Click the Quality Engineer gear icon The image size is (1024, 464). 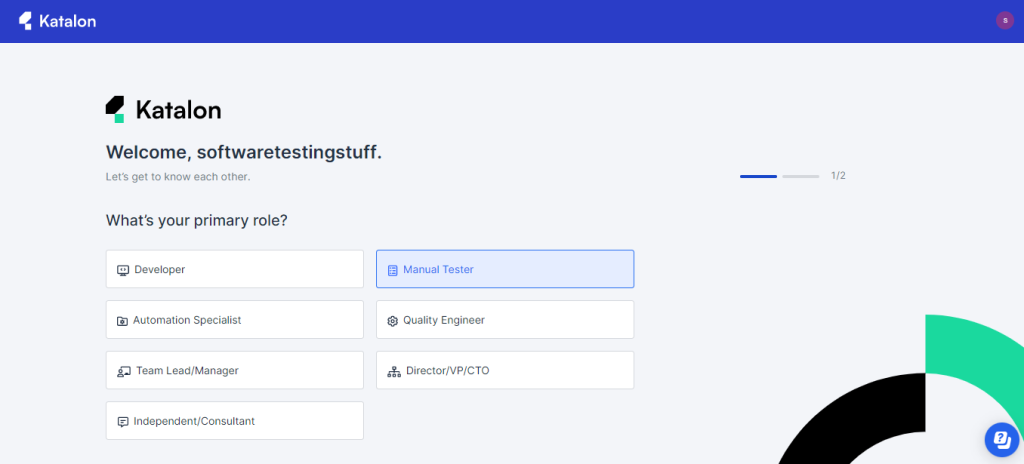(392, 321)
